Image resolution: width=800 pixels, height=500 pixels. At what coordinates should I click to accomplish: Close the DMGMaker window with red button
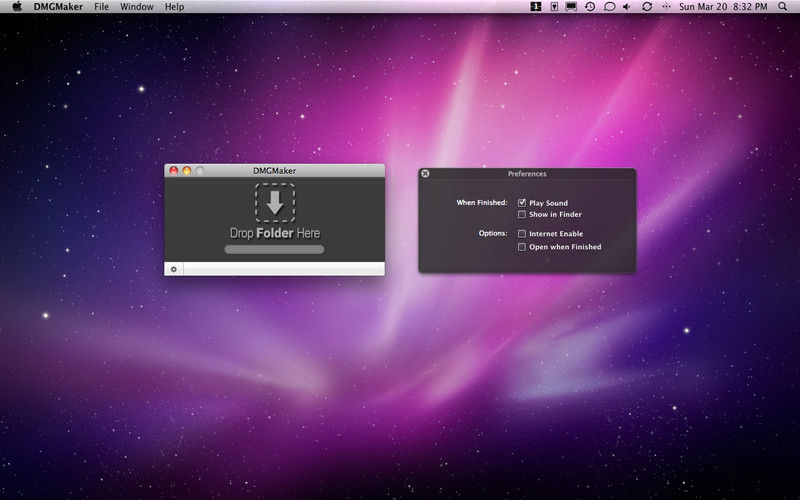173,170
